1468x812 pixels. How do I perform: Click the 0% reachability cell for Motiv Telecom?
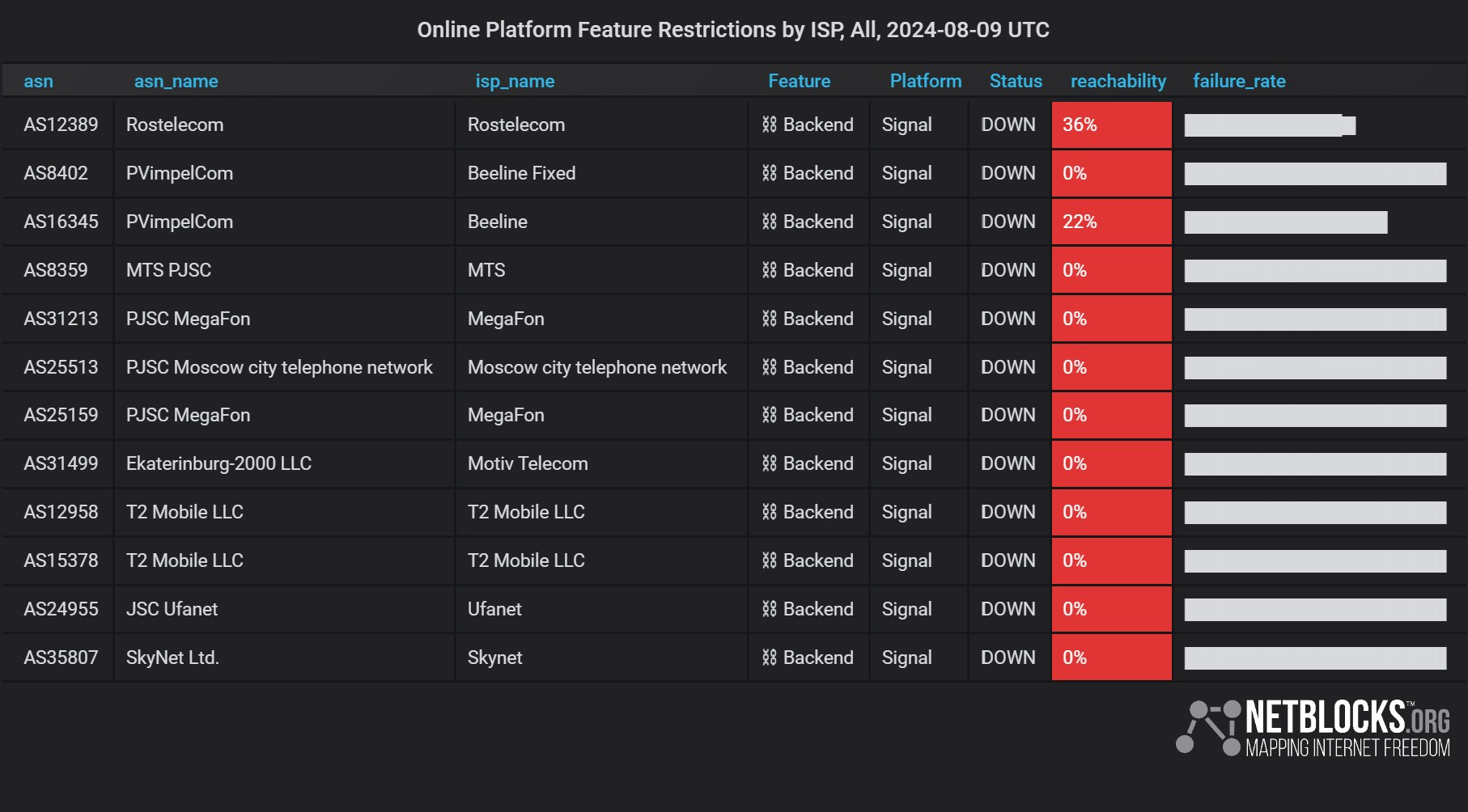(x=1111, y=463)
